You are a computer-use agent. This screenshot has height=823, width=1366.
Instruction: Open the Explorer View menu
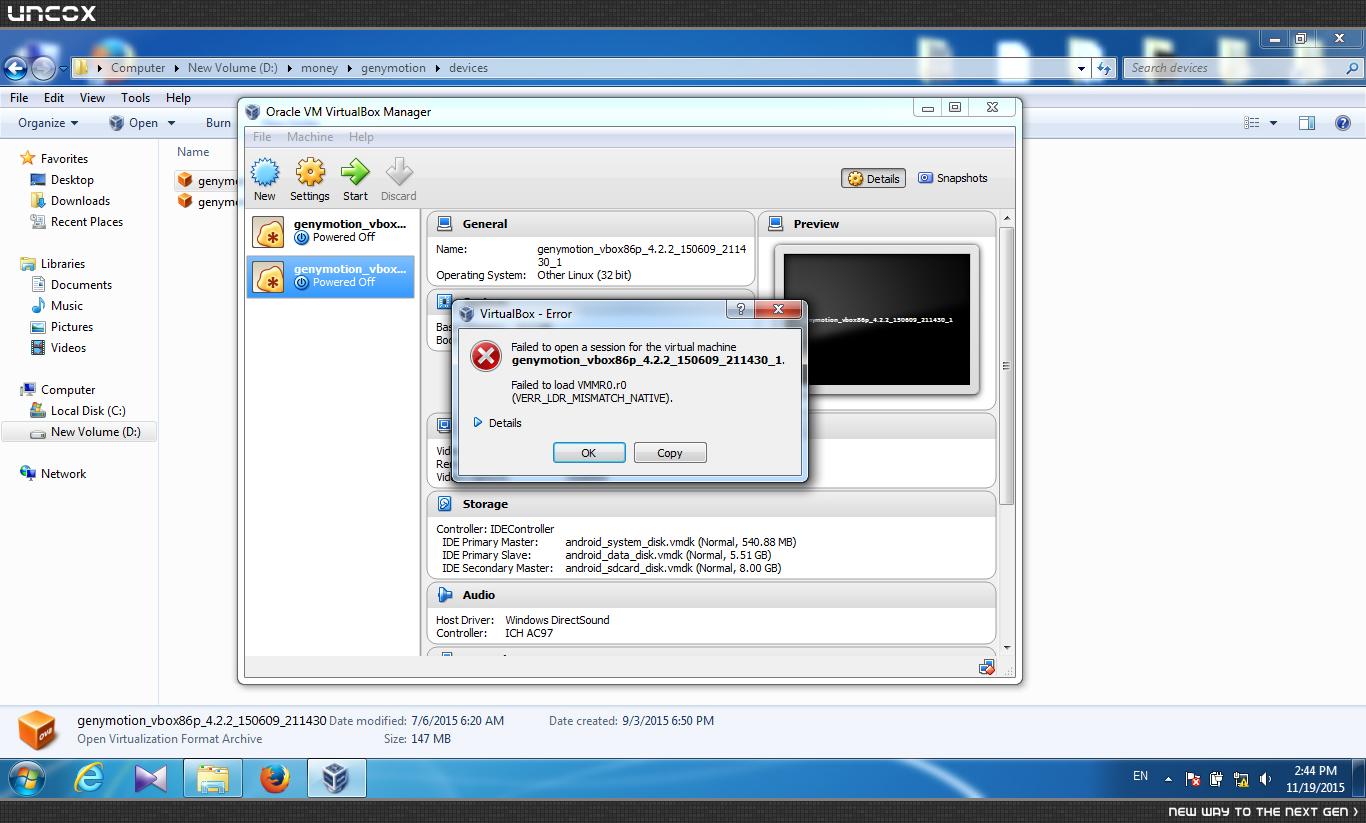coord(92,98)
